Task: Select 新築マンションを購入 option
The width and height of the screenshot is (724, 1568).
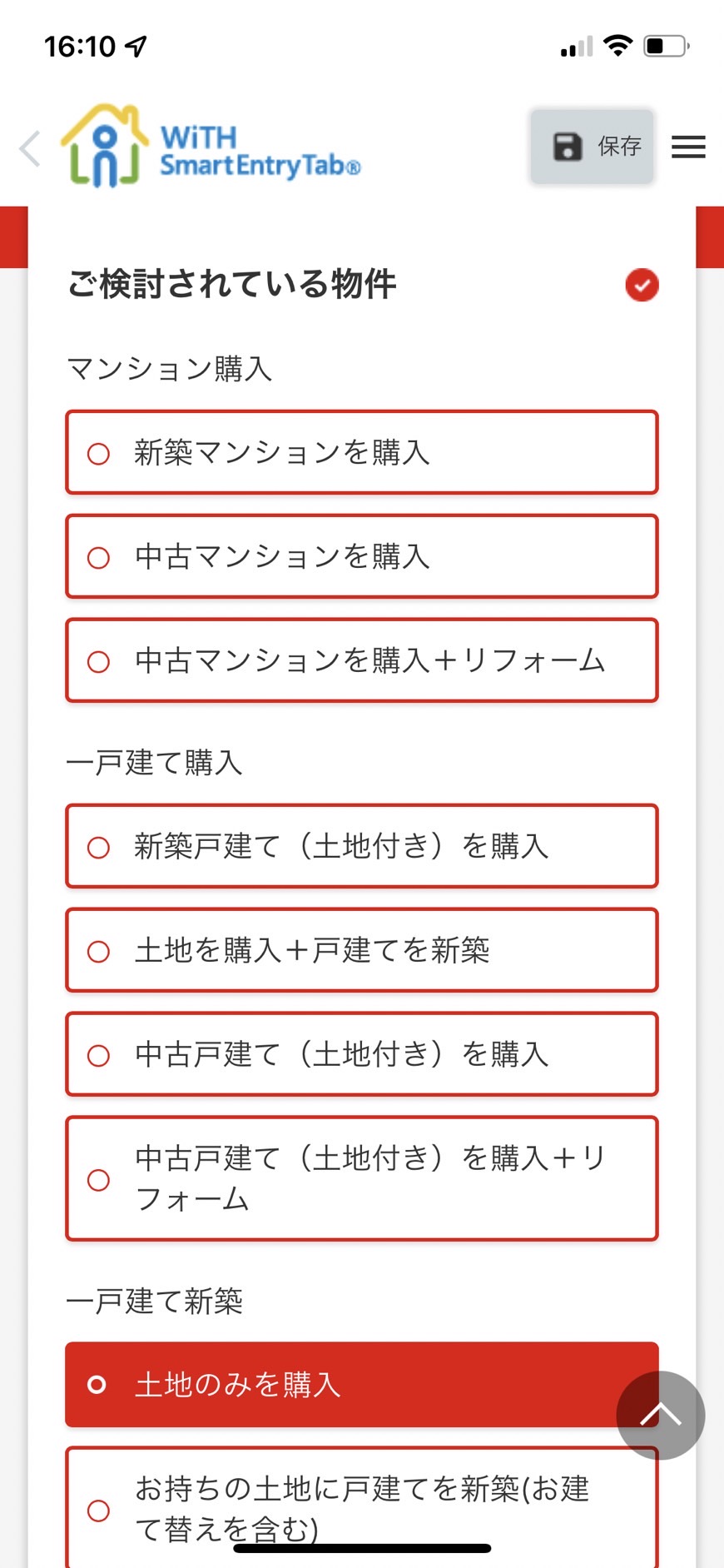Action: [362, 452]
